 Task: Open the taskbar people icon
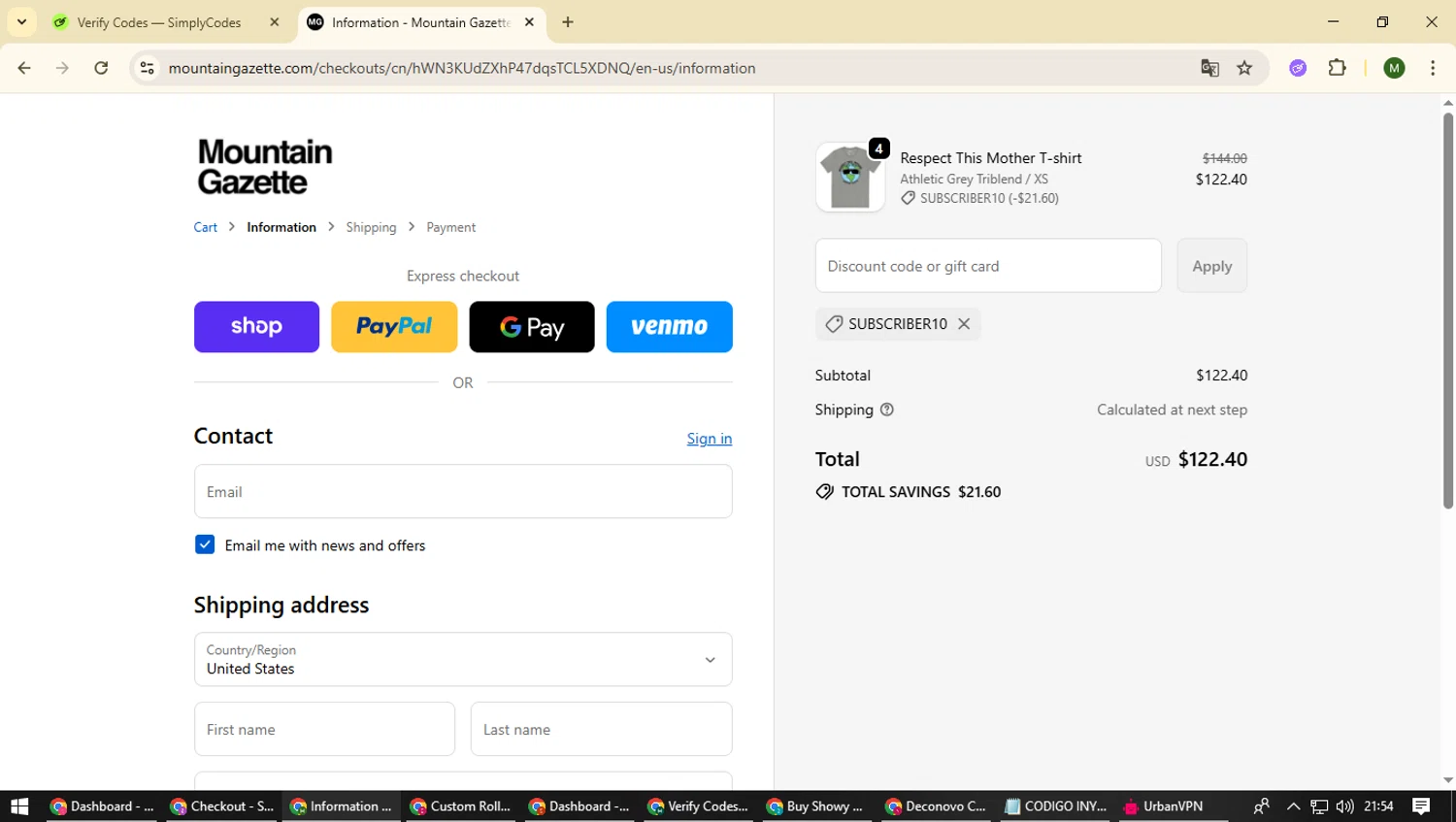(x=1262, y=806)
